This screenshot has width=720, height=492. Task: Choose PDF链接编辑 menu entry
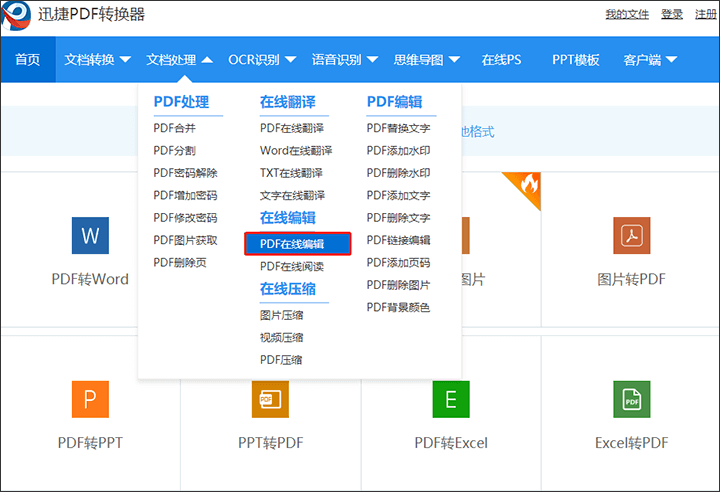tap(399, 240)
